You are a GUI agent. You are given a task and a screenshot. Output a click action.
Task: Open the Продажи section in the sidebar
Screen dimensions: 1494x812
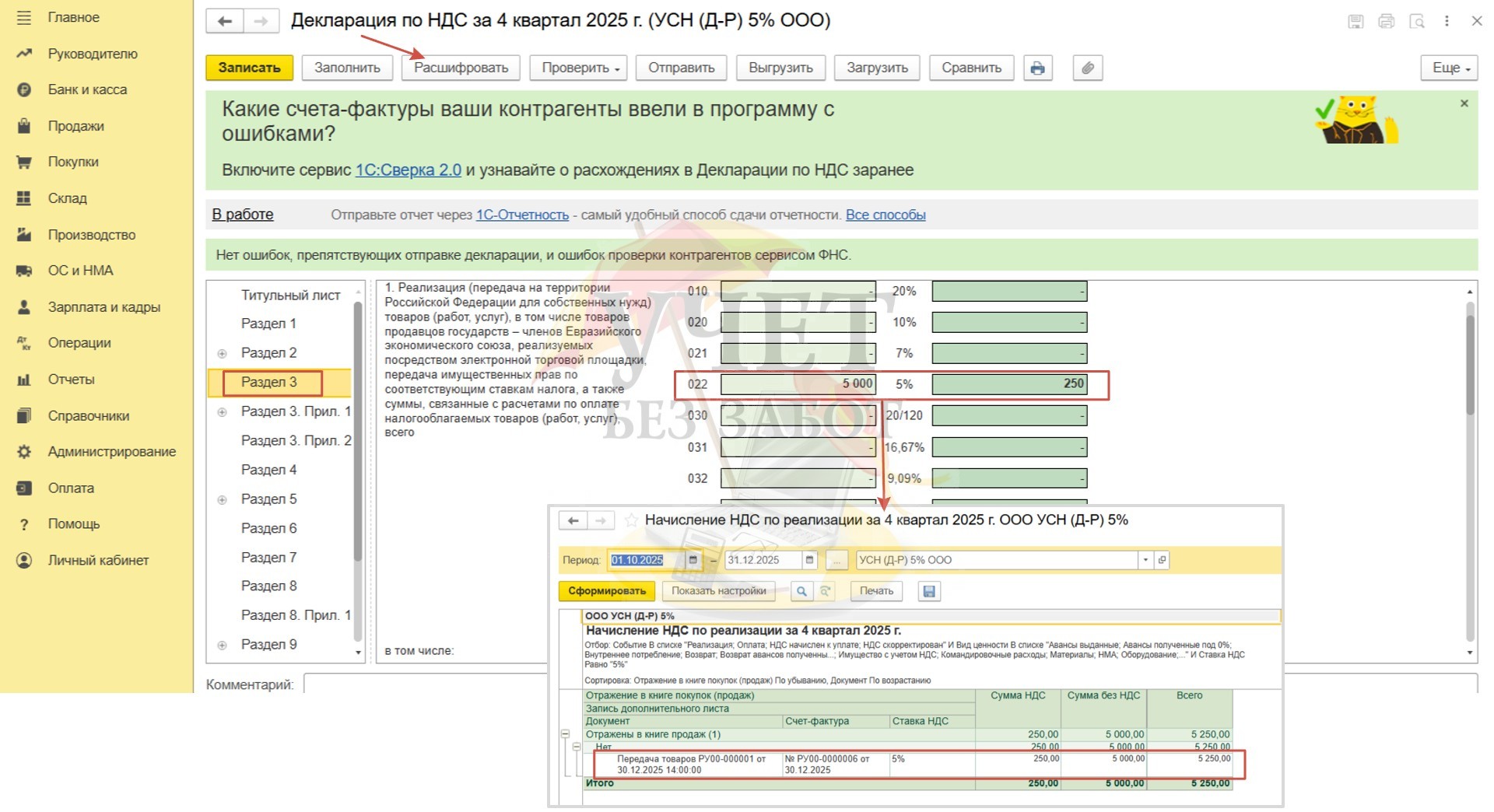[x=75, y=126]
